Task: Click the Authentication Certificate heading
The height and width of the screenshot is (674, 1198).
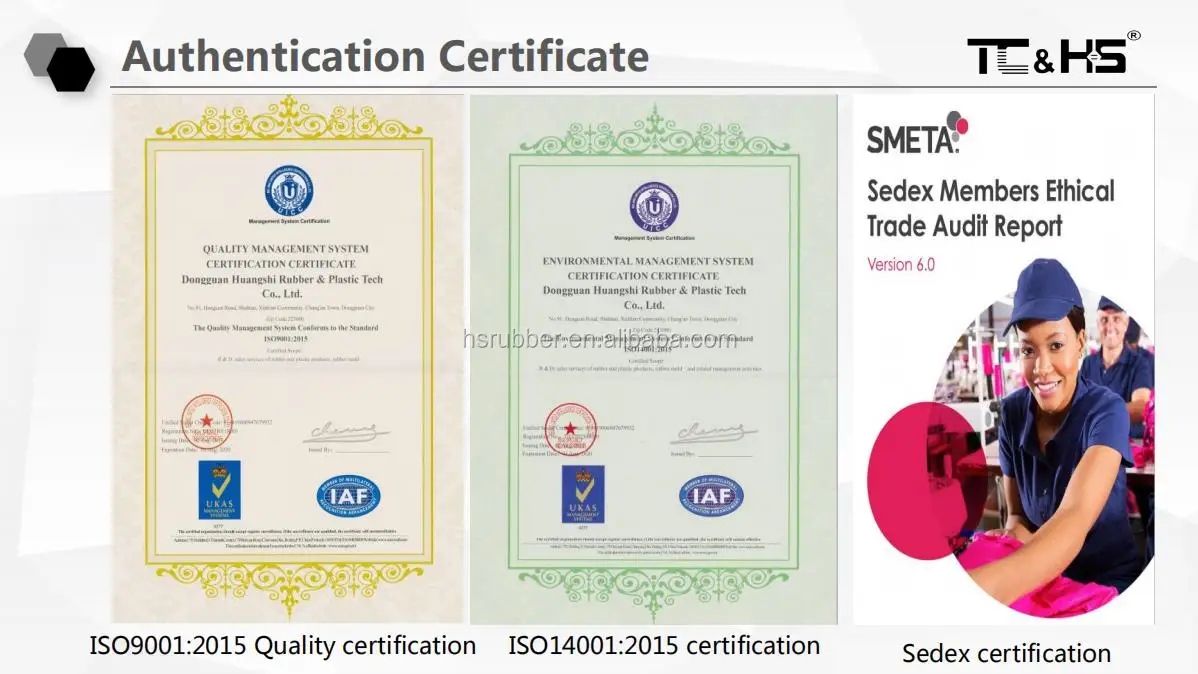Action: 385,56
